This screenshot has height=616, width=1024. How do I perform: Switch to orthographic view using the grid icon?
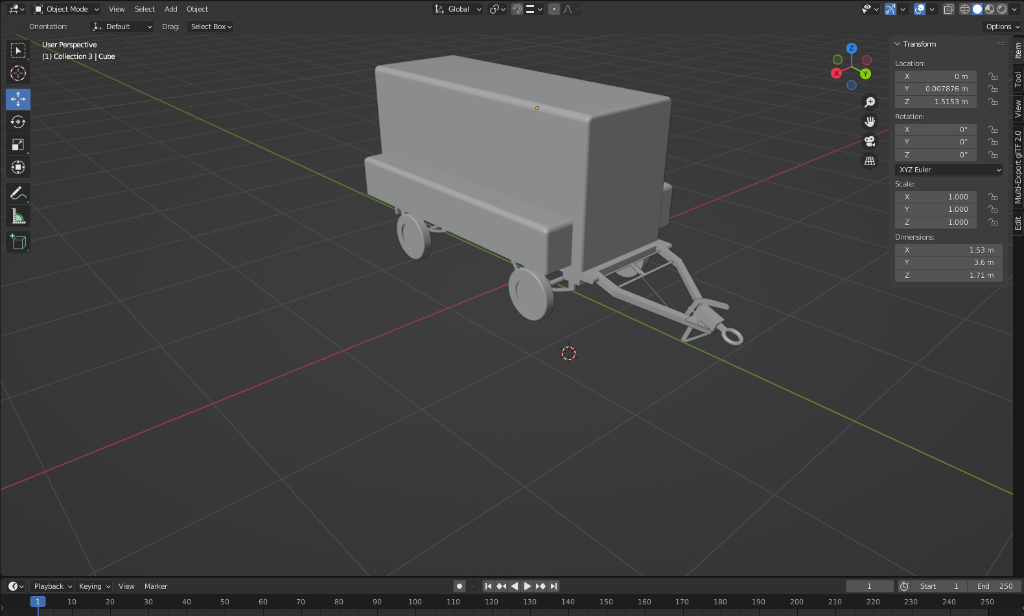870,160
